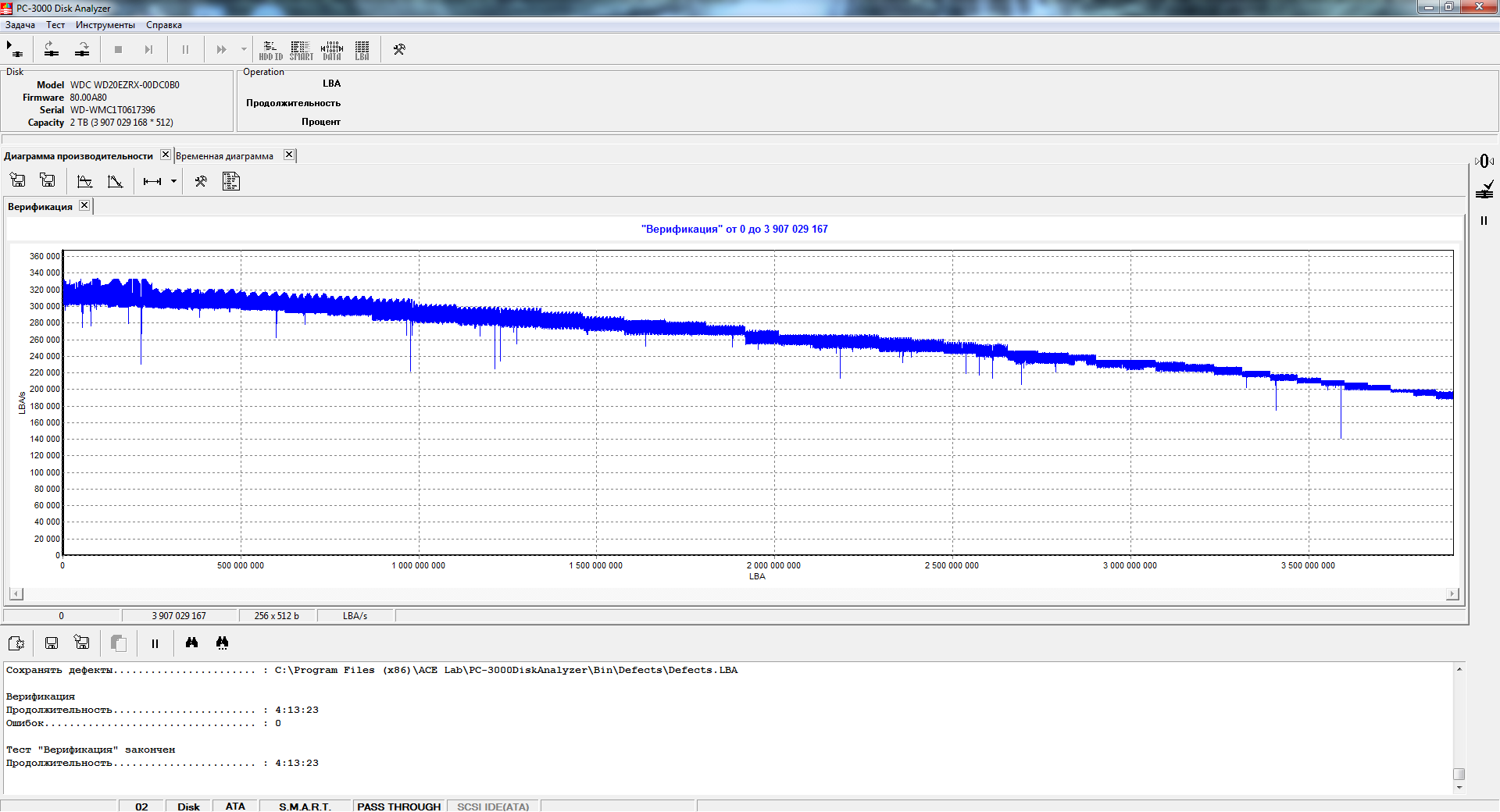1500x812 pixels.
Task: Click chart horizontal scrollbar right arrow
Action: coord(1452,594)
